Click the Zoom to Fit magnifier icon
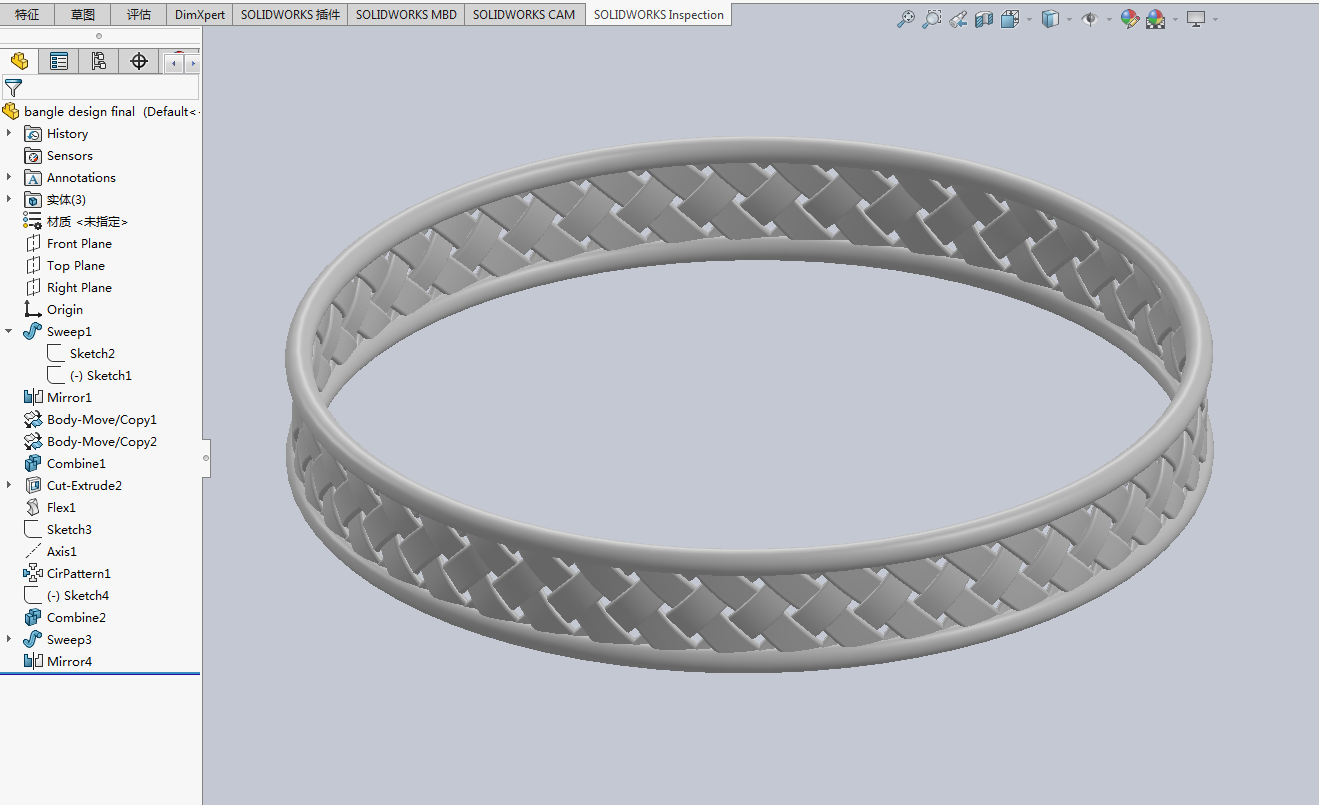The image size is (1319, 805). click(x=906, y=19)
